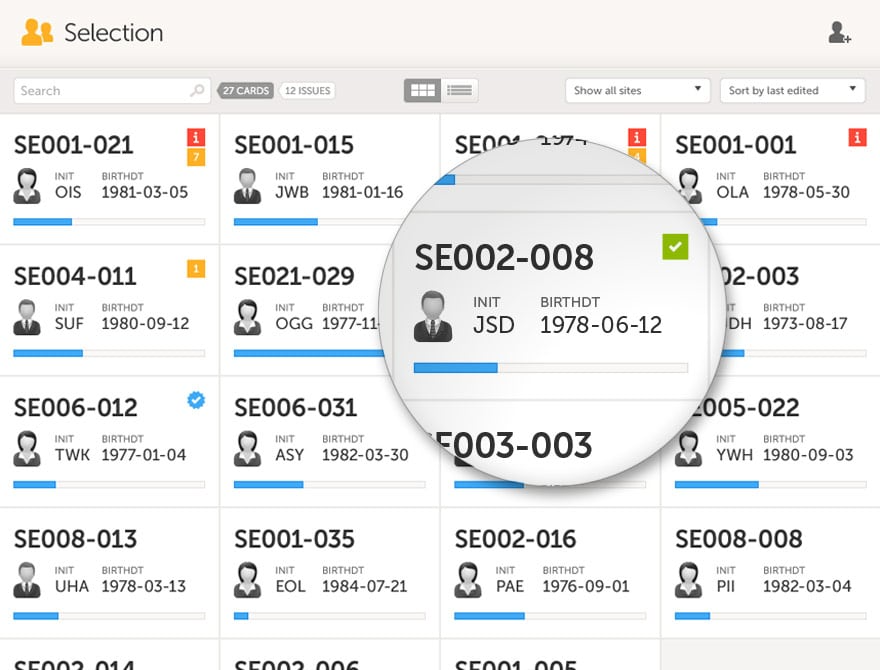The image size is (880, 670).
Task: Click male avatar on SE002-008 card
Action: (433, 316)
